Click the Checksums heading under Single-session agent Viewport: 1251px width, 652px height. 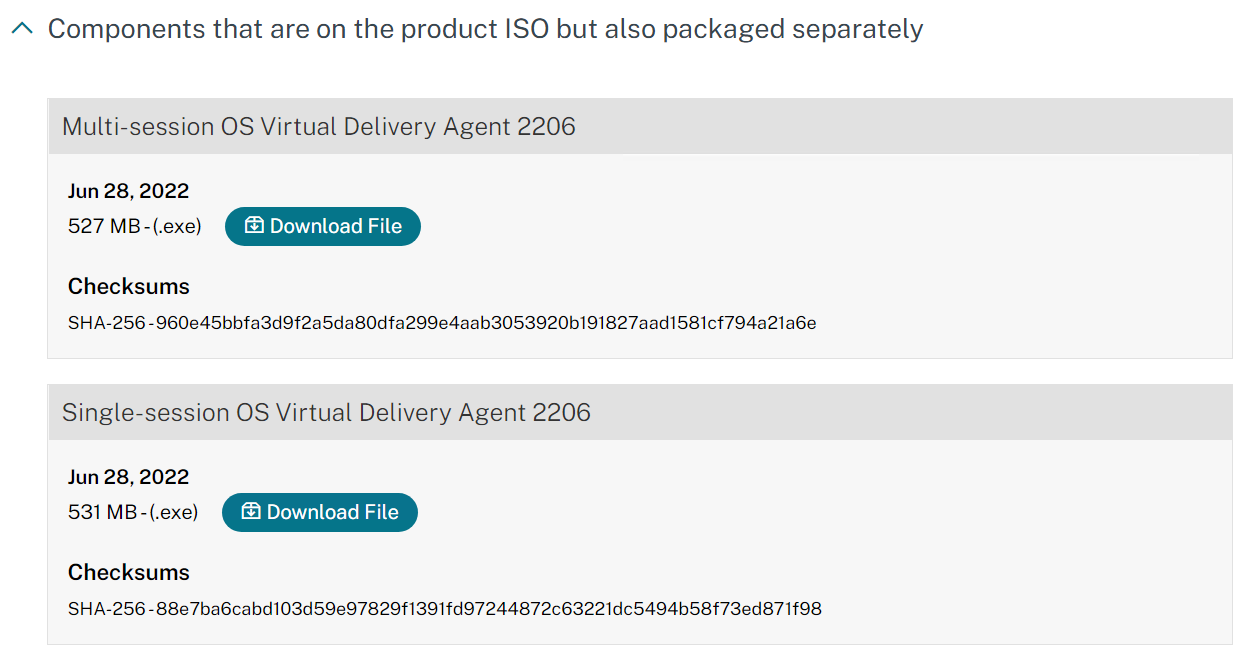129,573
